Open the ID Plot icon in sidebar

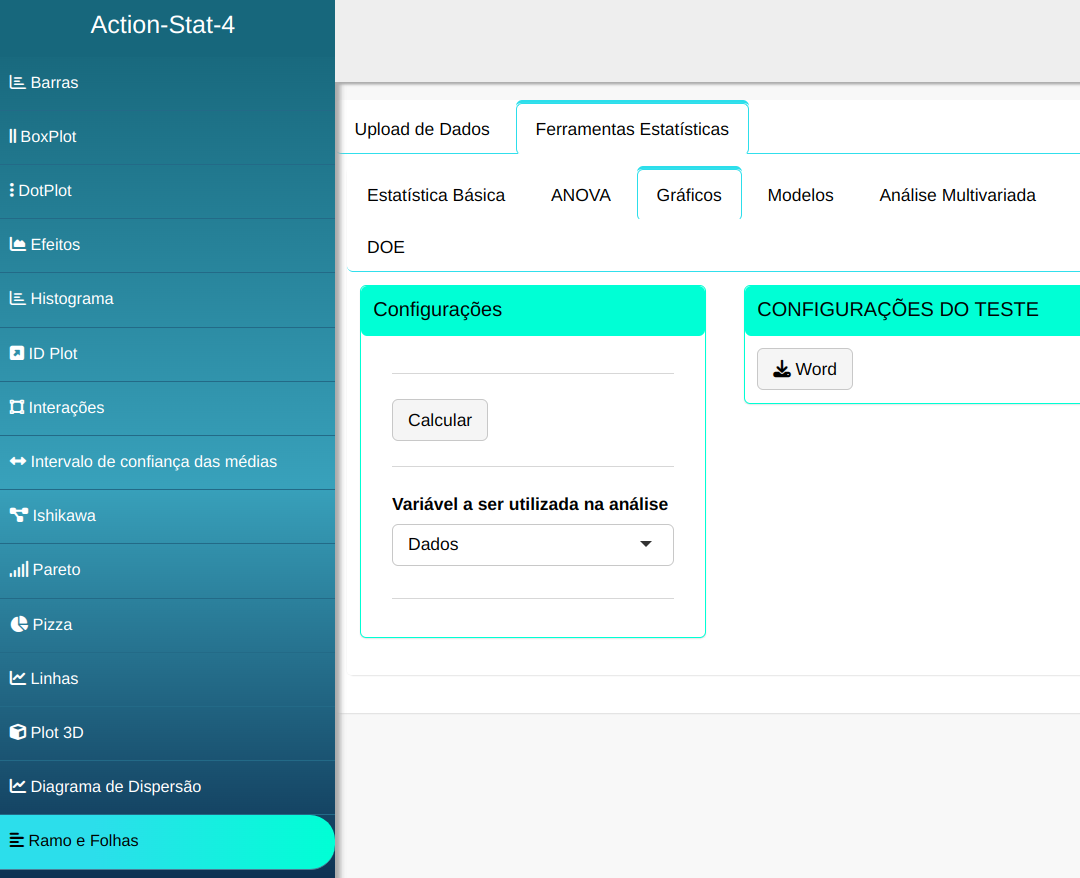[17, 353]
